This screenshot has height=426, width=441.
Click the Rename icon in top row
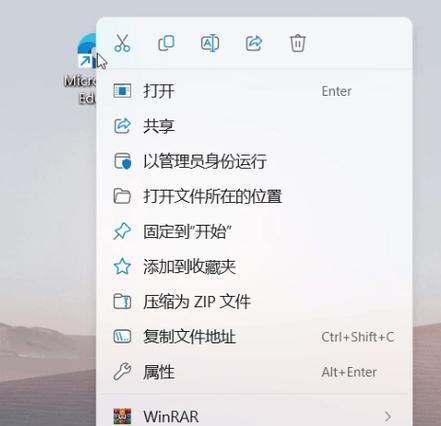(x=210, y=43)
